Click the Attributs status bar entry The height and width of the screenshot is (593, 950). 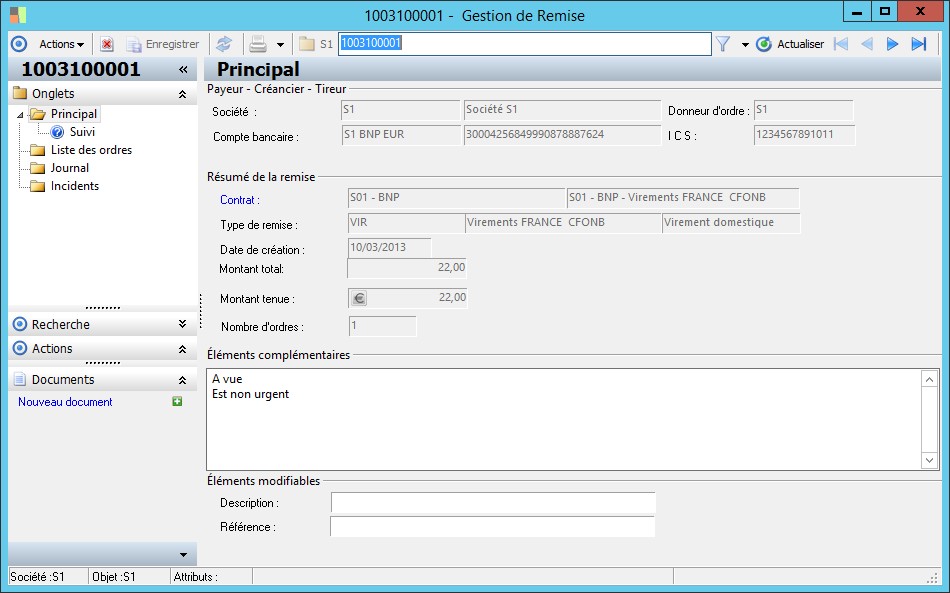(x=196, y=577)
